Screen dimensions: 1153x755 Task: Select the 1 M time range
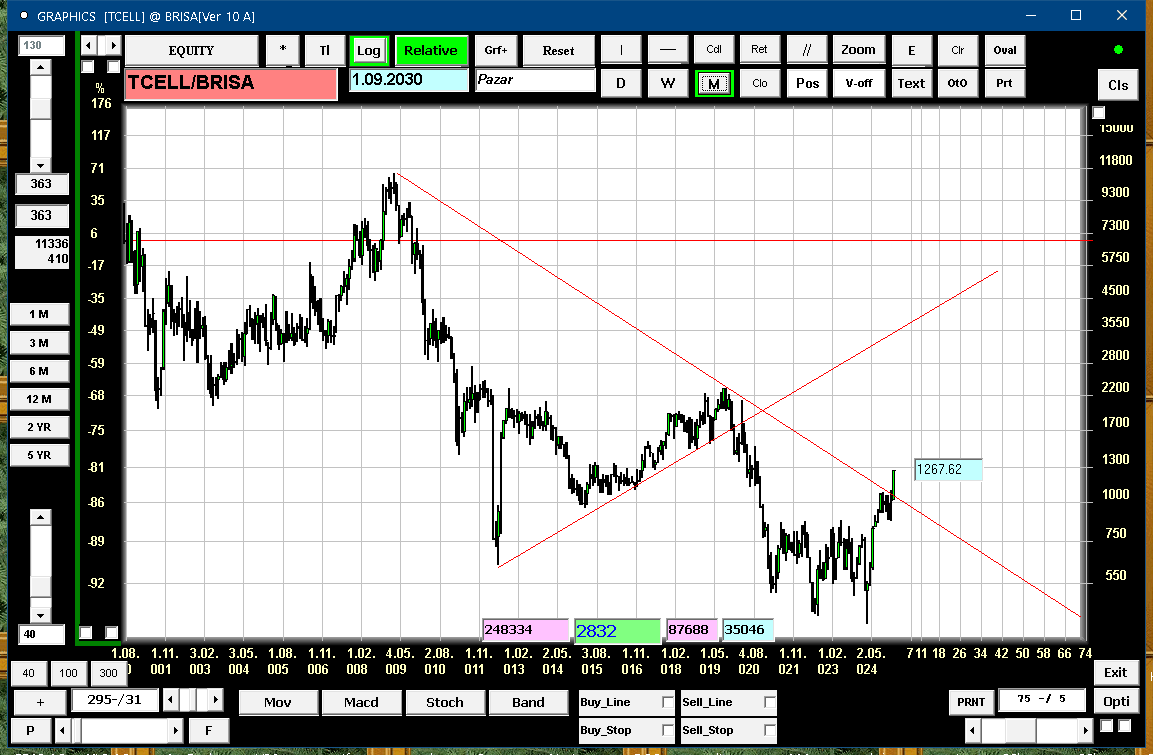pyautogui.click(x=39, y=314)
